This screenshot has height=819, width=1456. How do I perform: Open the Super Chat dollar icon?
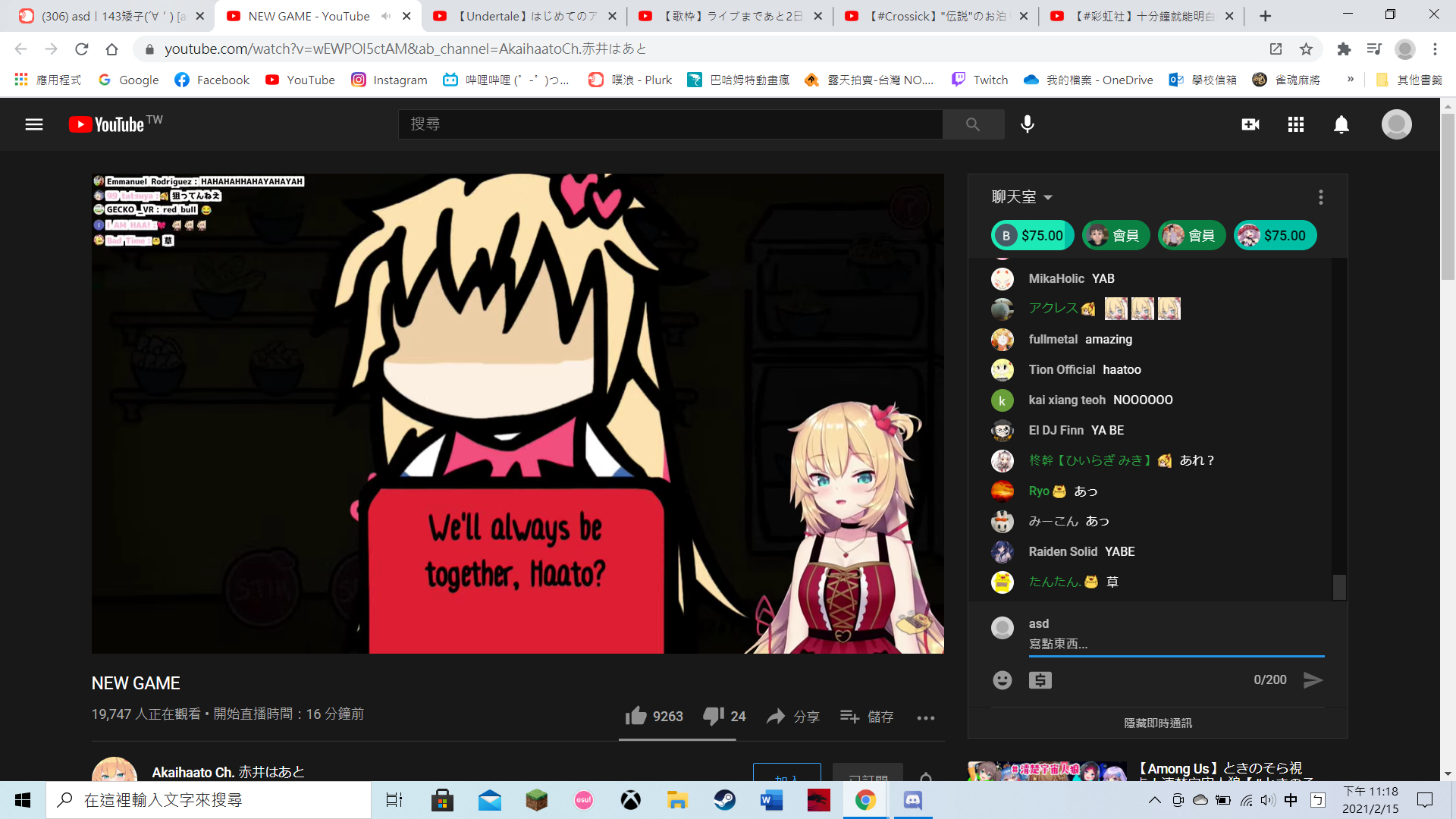[1040, 680]
